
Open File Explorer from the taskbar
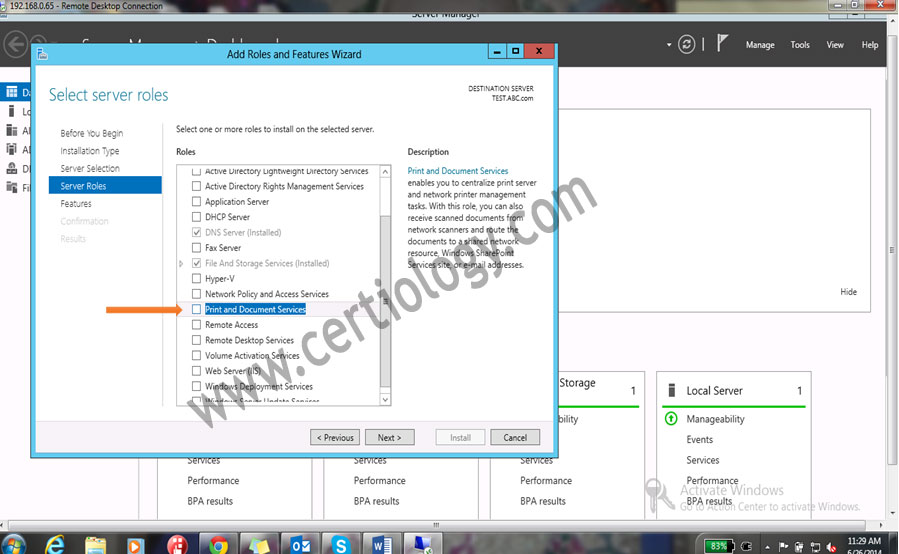tap(96, 545)
